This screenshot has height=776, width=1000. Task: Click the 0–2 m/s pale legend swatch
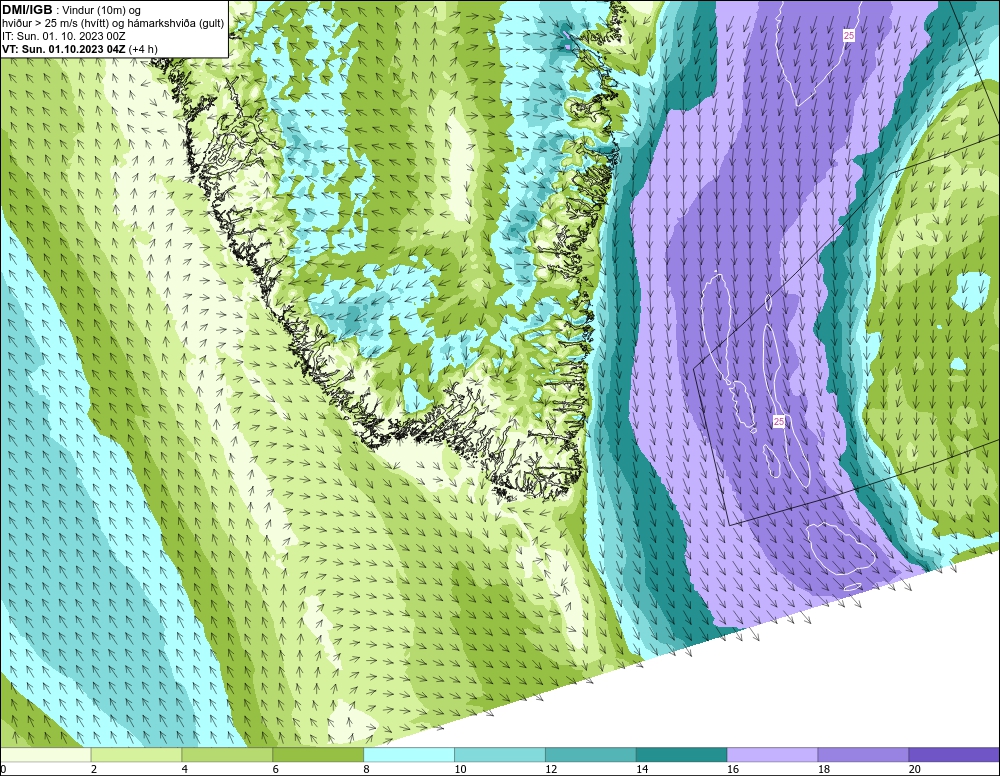45,755
